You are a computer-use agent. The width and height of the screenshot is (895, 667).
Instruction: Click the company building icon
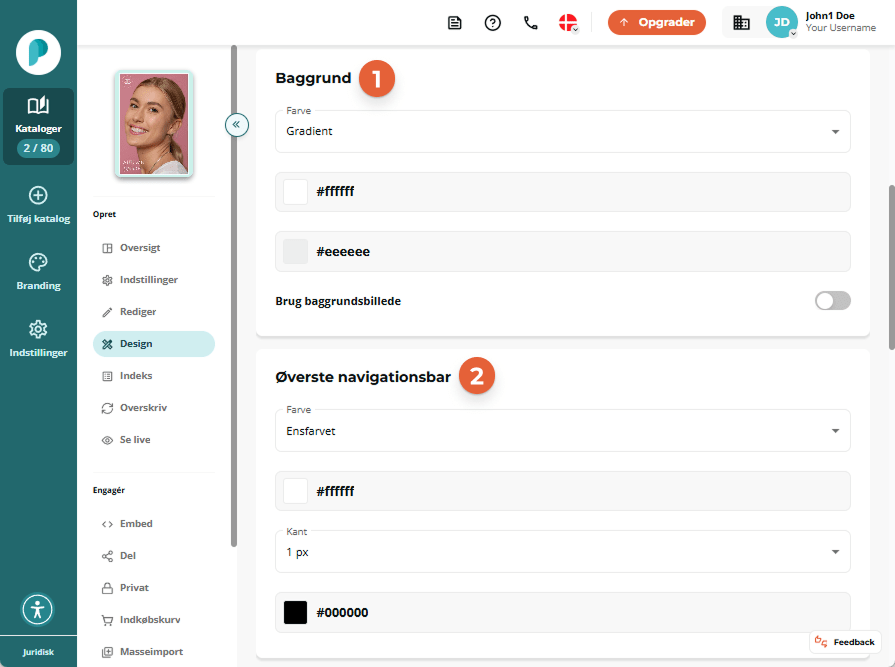tap(741, 23)
